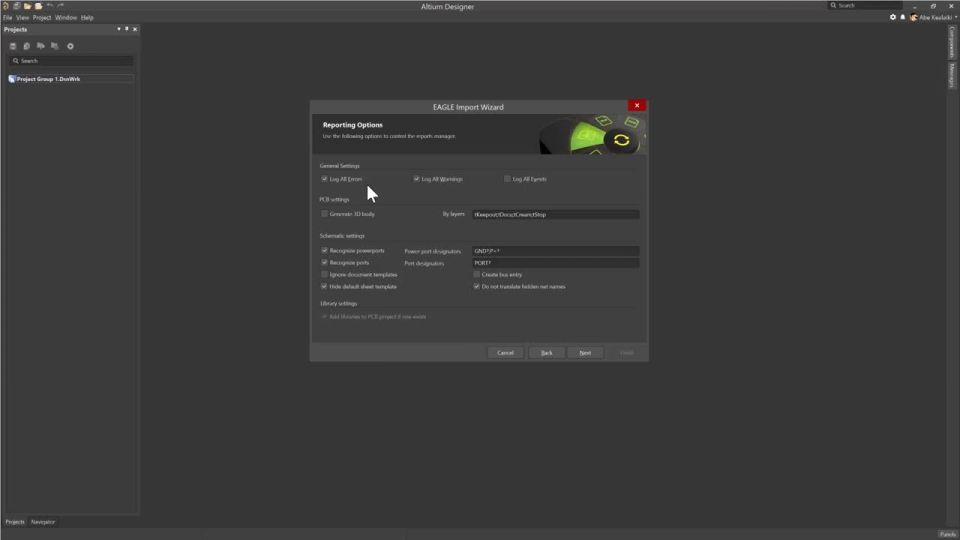
Task: Open Projects panel settings gear
Action: coord(70,46)
